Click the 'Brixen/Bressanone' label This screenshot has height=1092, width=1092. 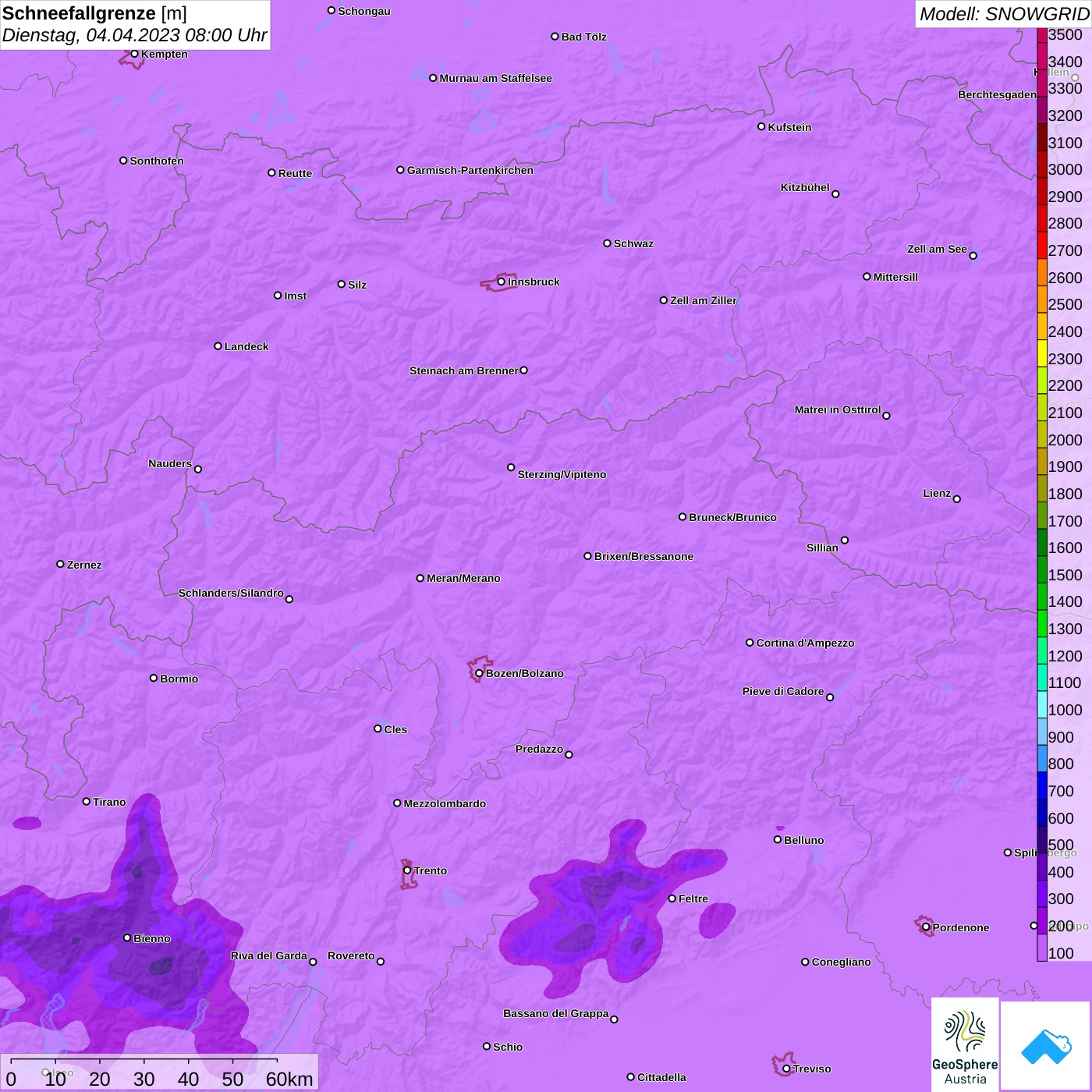coord(643,556)
